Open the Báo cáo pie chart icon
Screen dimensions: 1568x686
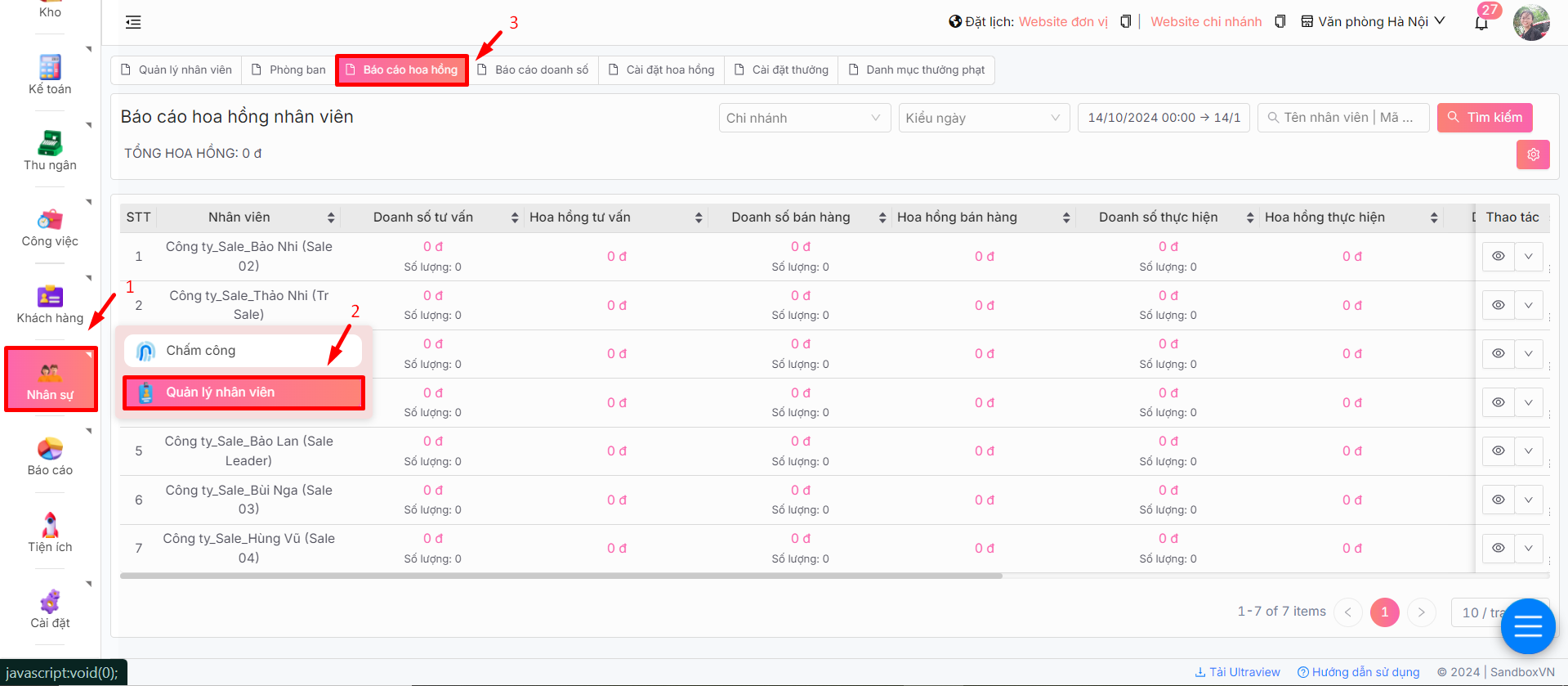(x=50, y=448)
